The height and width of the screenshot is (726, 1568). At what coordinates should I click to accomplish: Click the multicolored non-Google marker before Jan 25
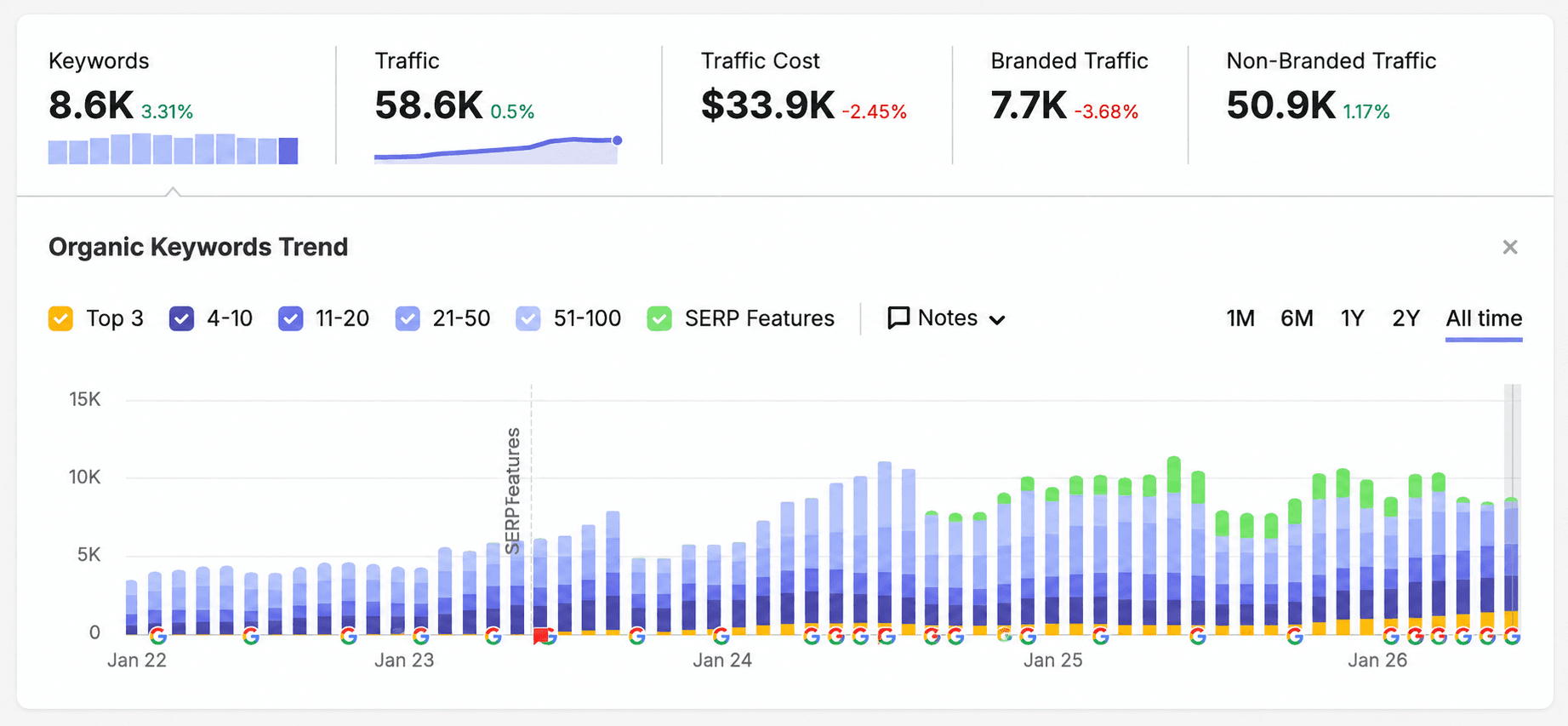click(x=1005, y=634)
